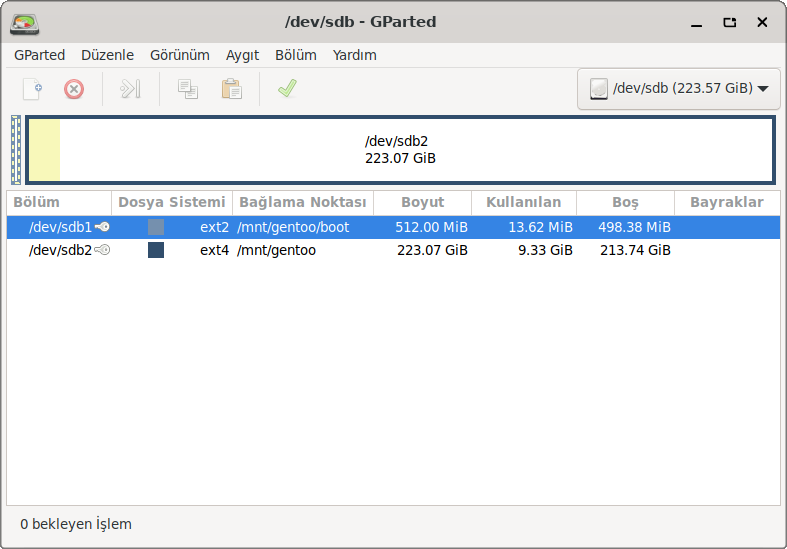This screenshot has width=787, height=549.
Task: Click the 213.74 GiB free value
Action: tap(635, 250)
